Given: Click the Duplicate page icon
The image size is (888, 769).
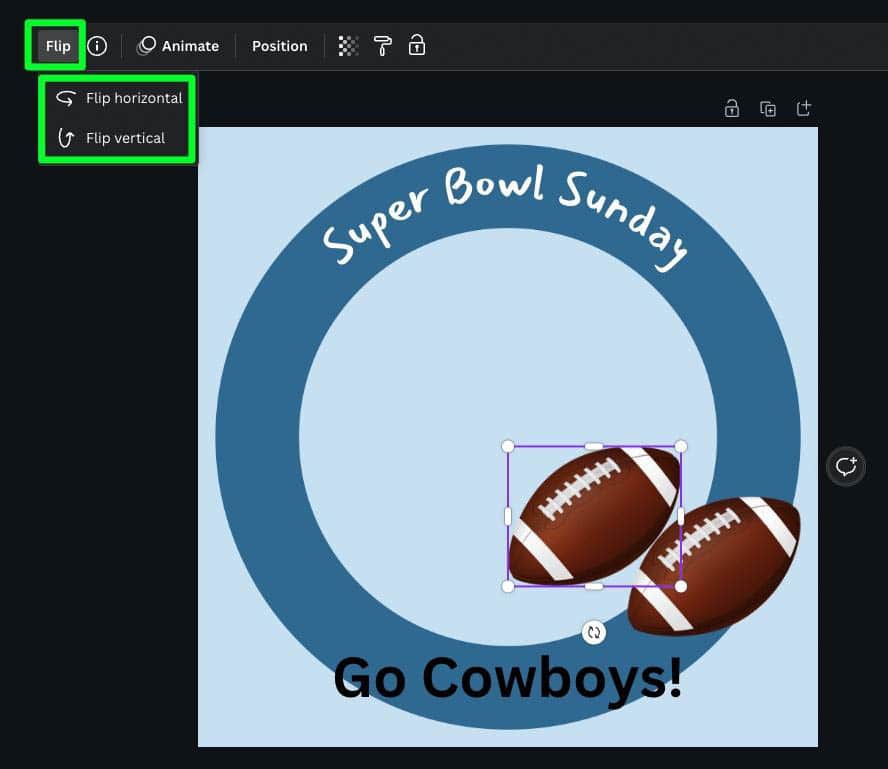Looking at the screenshot, I should coord(768,108).
